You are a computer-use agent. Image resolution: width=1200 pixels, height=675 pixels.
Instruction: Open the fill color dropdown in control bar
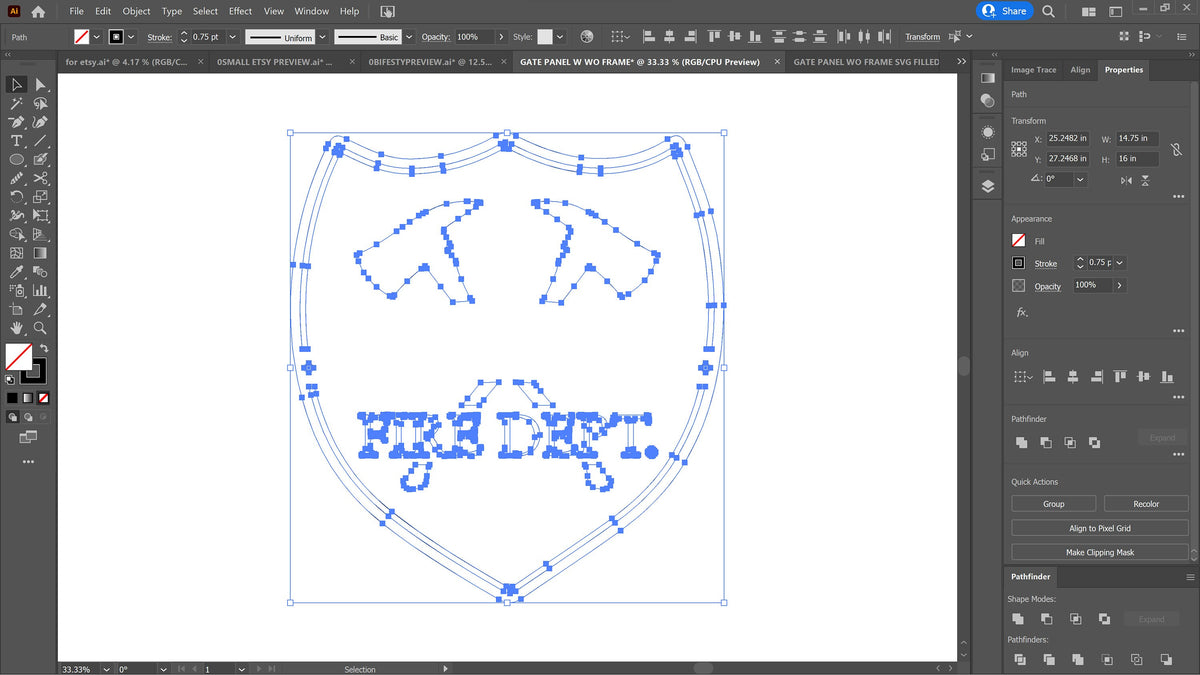(97, 36)
